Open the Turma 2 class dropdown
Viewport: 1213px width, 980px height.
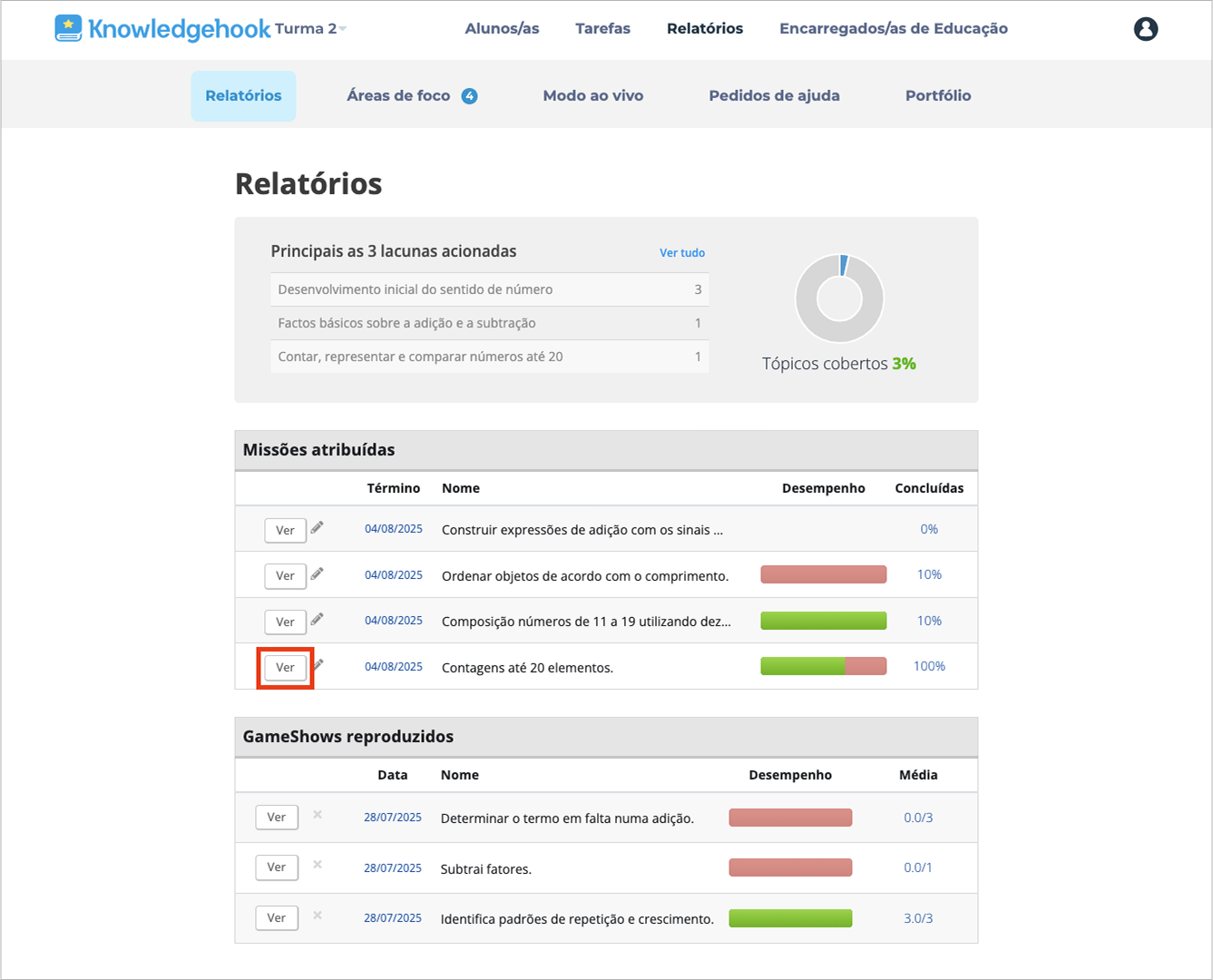click(310, 28)
